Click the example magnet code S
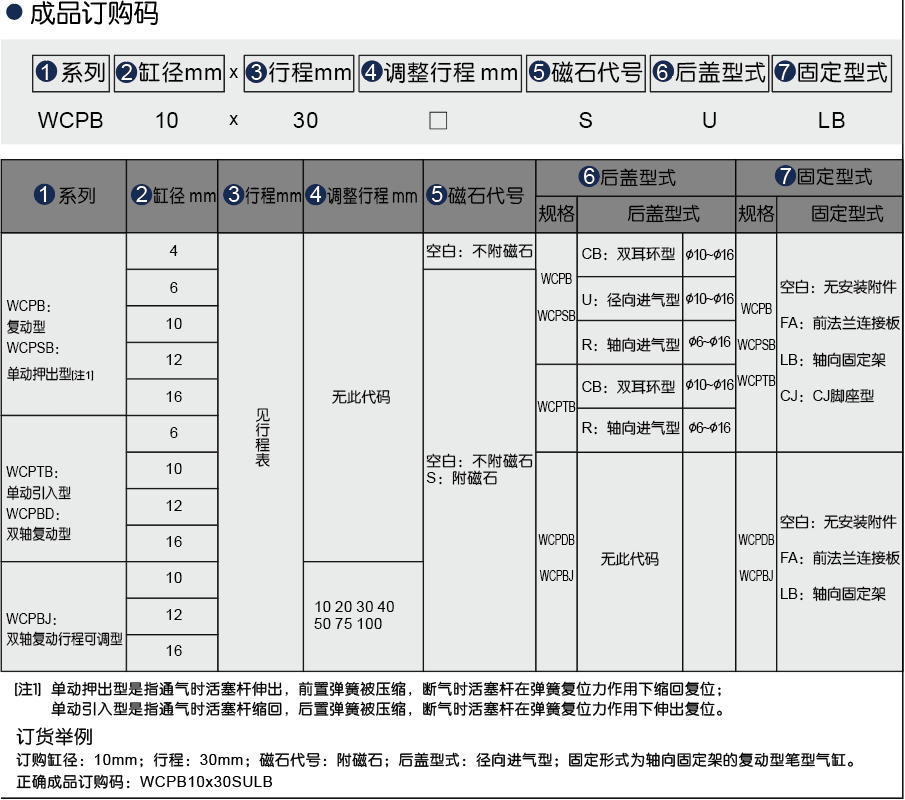Viewport: 905px width, 800px height. 585,121
